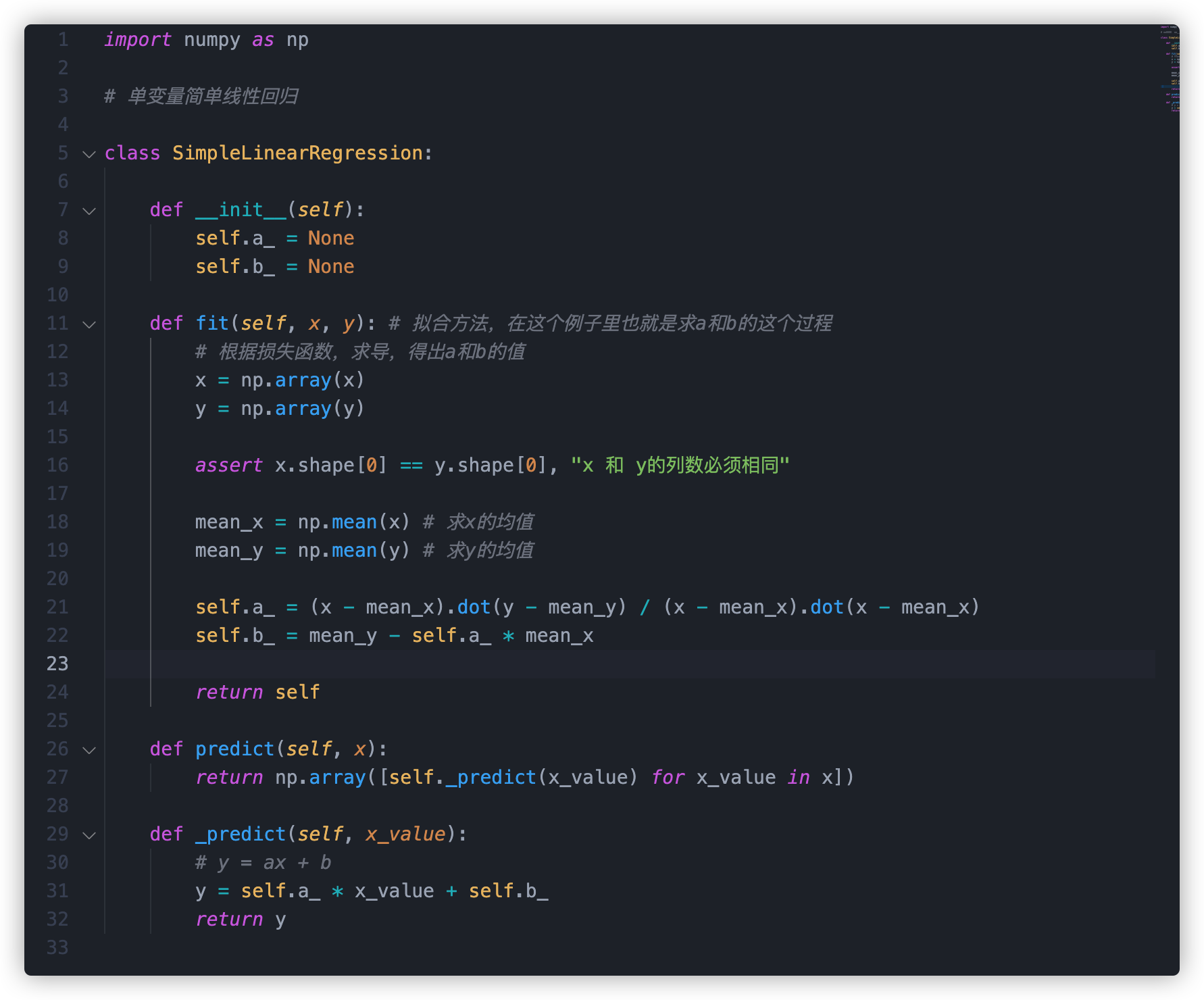Click 'import' keyword on line 1
This screenshot has height=1000, width=1204.
pos(138,40)
